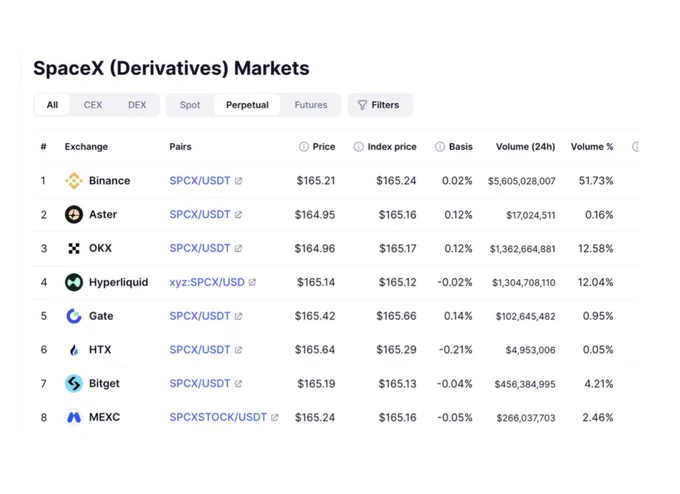The image size is (680, 494).
Task: Click external link icon in MEXC row
Action: (275, 417)
